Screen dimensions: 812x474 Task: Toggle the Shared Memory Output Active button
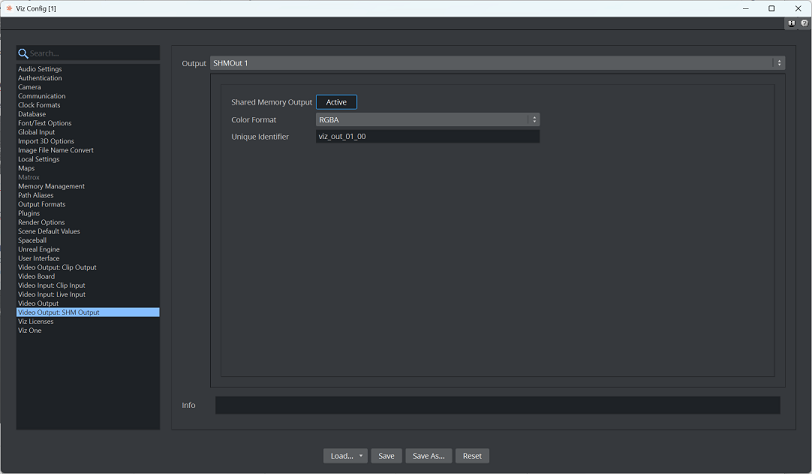coord(336,102)
